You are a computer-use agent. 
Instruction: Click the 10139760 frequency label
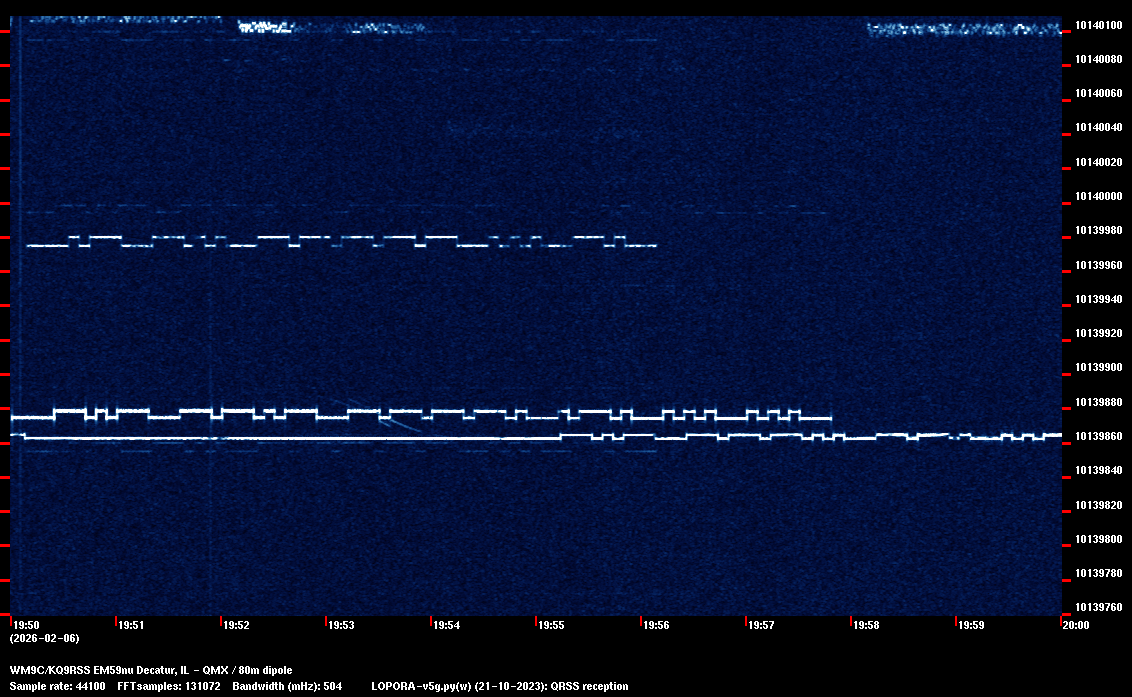coord(1098,607)
